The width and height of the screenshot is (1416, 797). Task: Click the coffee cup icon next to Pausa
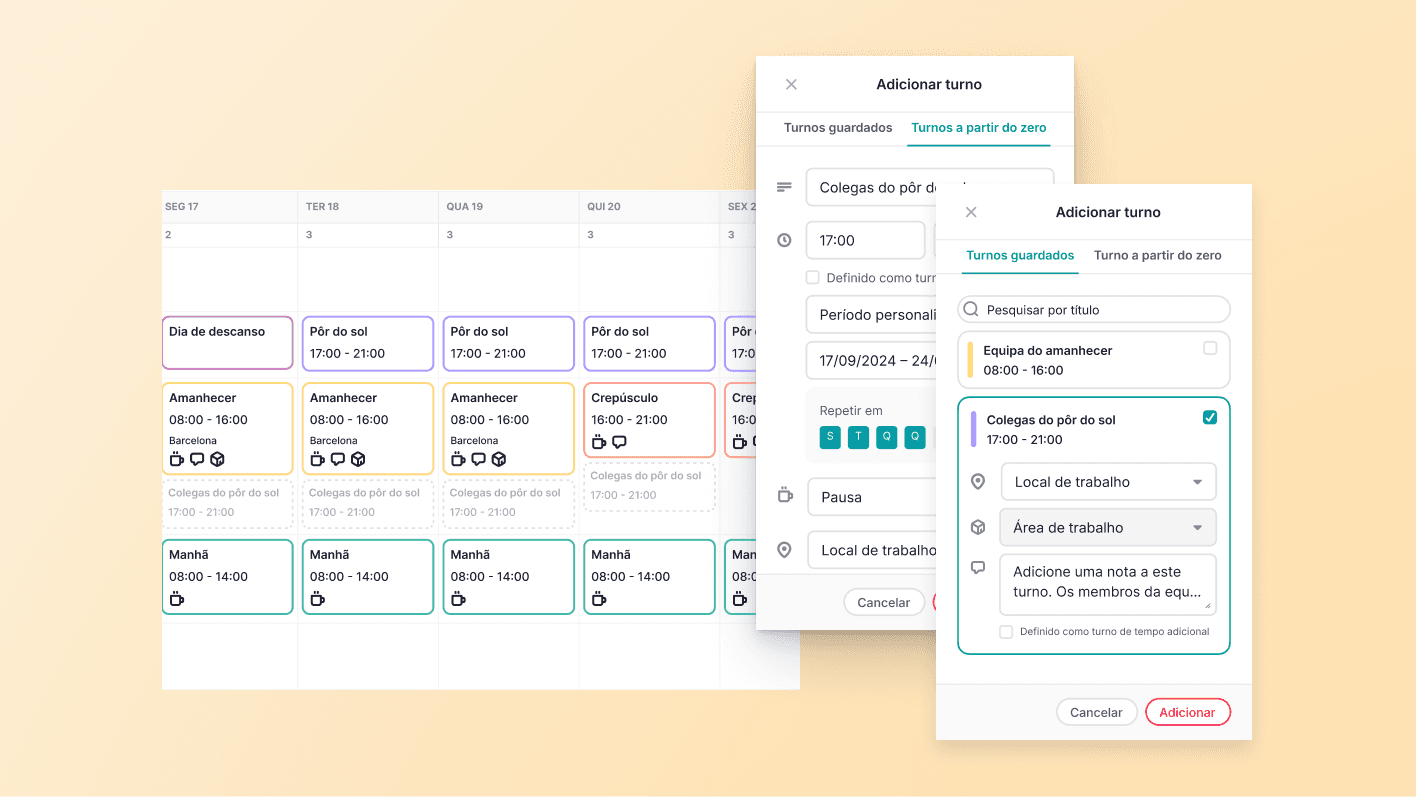click(785, 496)
